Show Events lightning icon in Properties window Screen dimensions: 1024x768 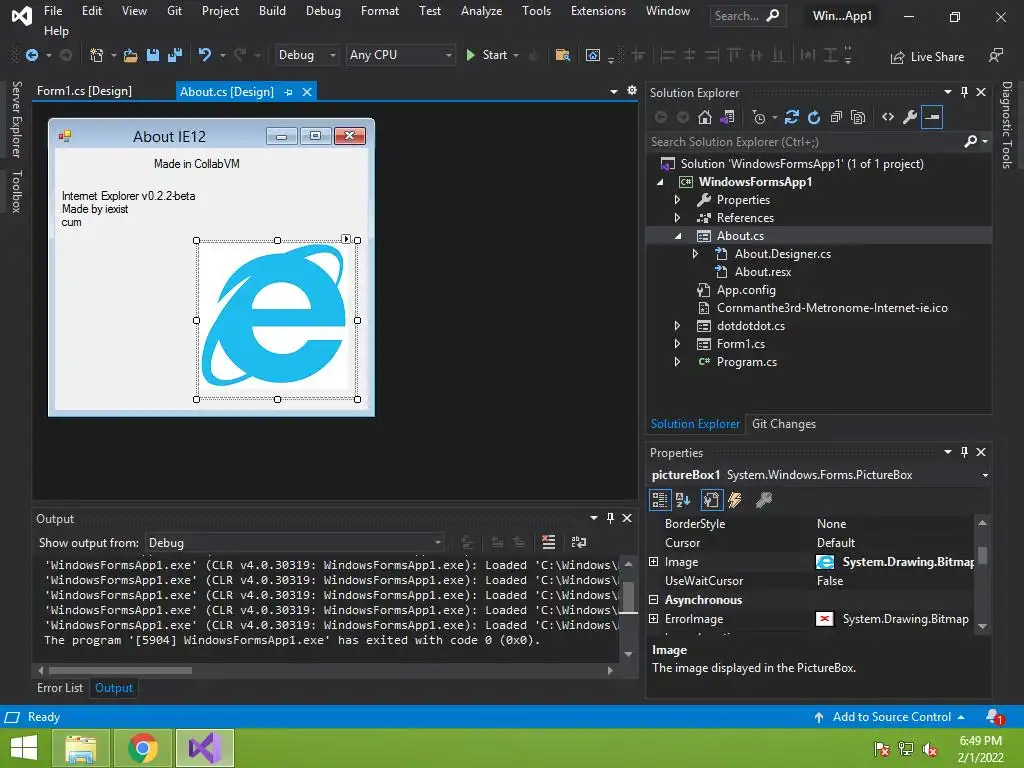[735, 500]
